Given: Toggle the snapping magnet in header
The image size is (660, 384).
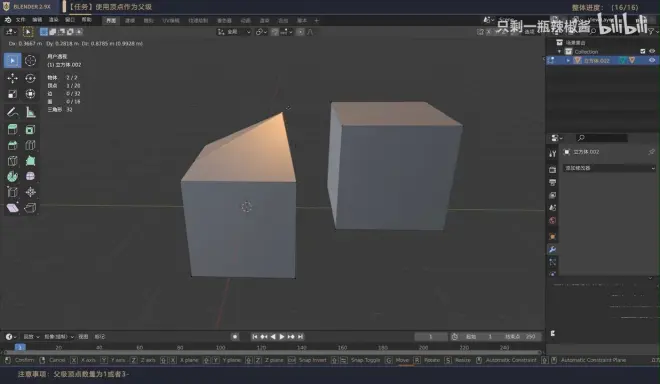Looking at the screenshot, I should pos(275,32).
